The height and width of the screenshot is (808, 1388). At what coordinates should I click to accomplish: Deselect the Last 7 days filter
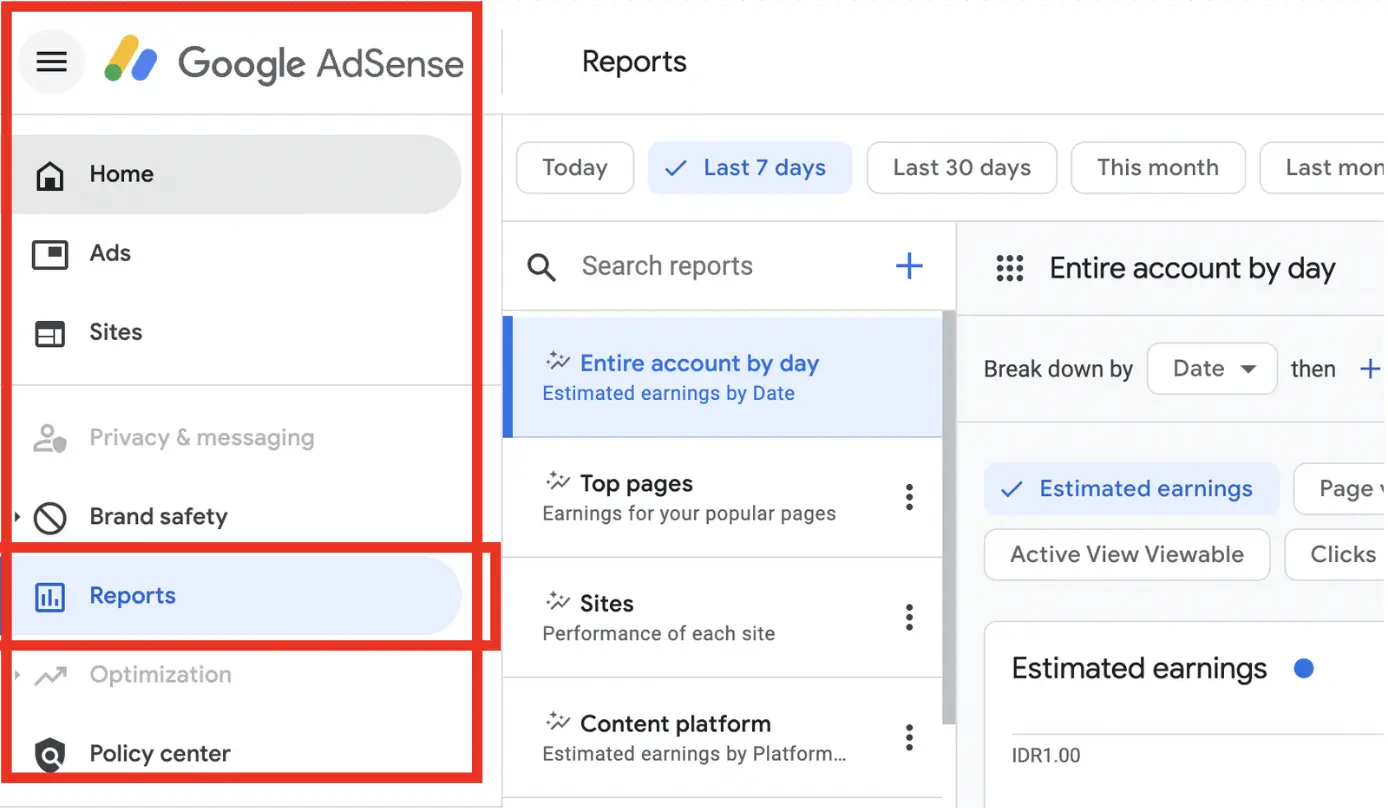[749, 167]
